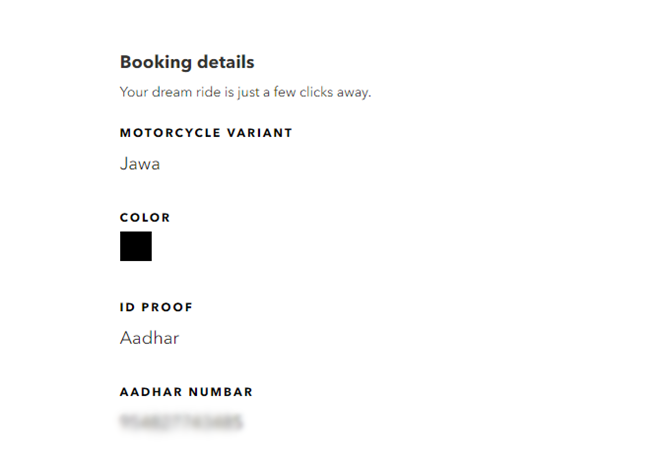
Task: Click the ID PROOF field label
Action: 156,307
